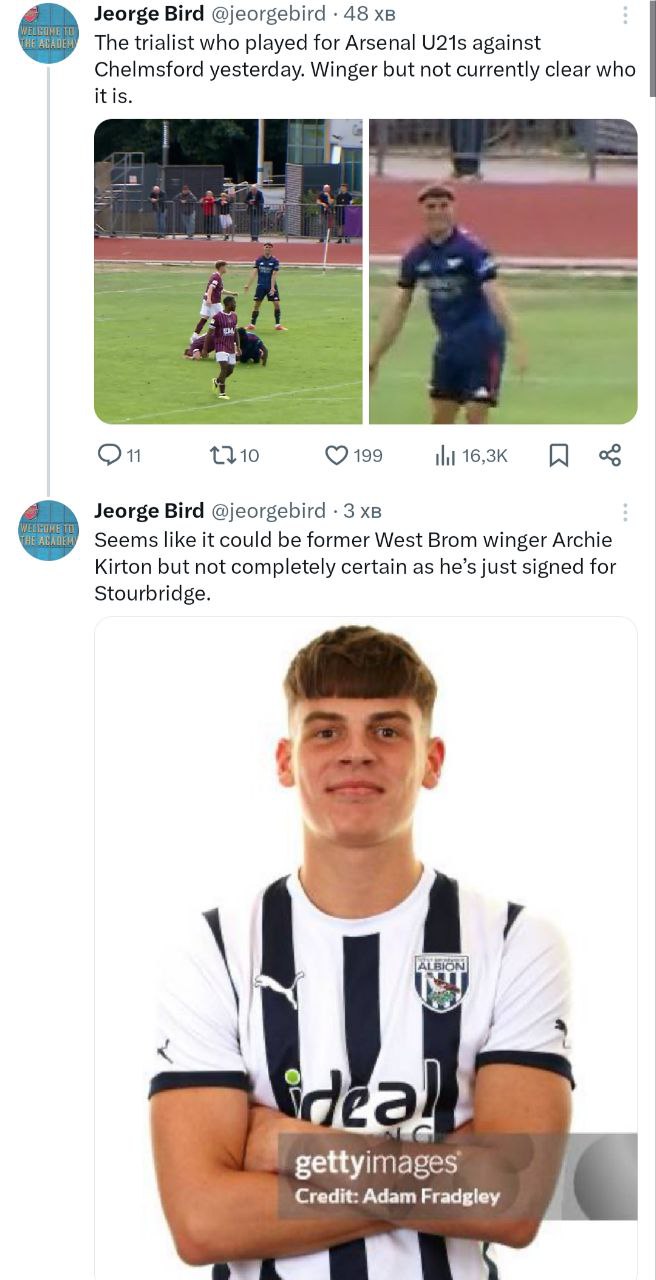This screenshot has height=1280, width=656.
Task: Open the West Brom player portrait image
Action: coord(366,900)
